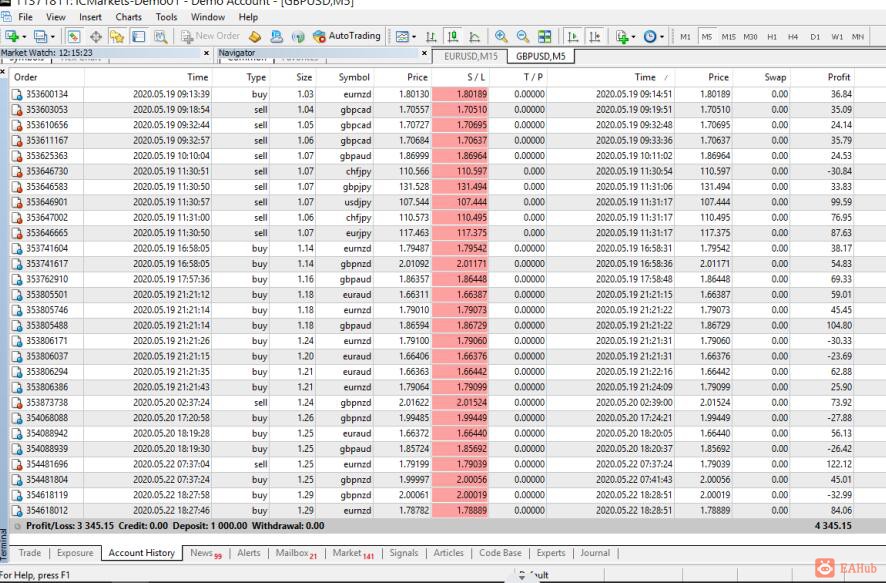This screenshot has height=583, width=886.
Task: Sort by the Profit column header
Action: tap(839, 77)
